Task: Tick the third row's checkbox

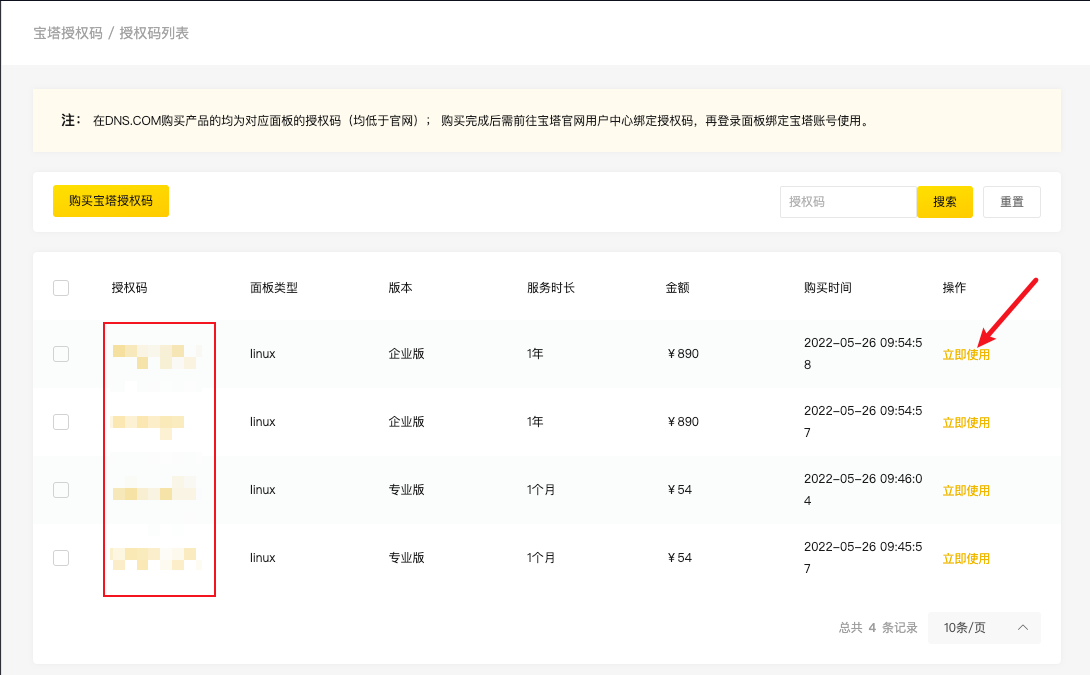Action: coord(61,490)
